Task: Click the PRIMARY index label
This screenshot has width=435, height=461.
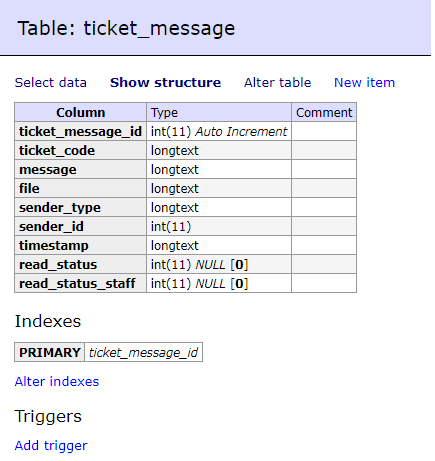Action: [50, 352]
